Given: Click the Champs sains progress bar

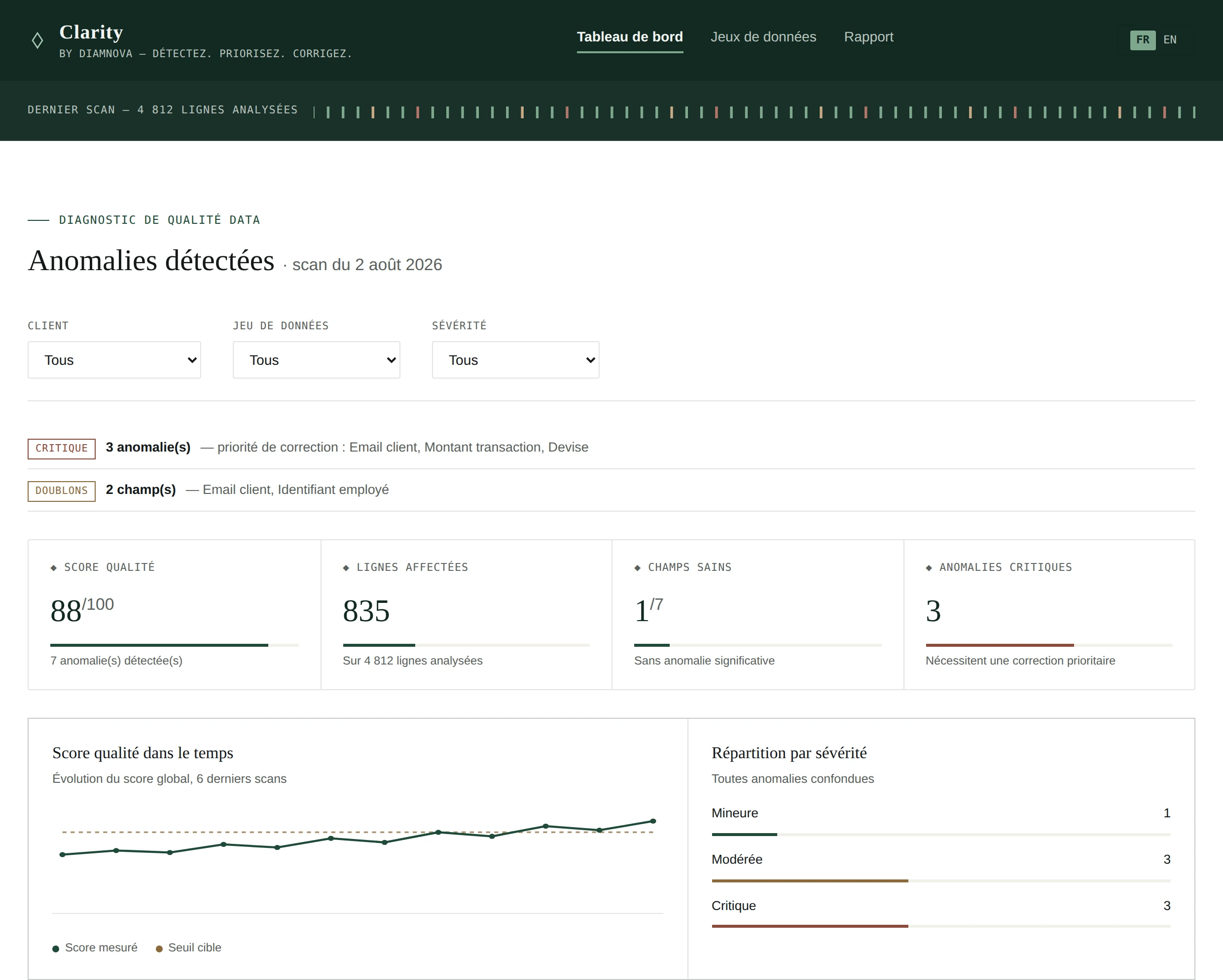Looking at the screenshot, I should 757,645.
